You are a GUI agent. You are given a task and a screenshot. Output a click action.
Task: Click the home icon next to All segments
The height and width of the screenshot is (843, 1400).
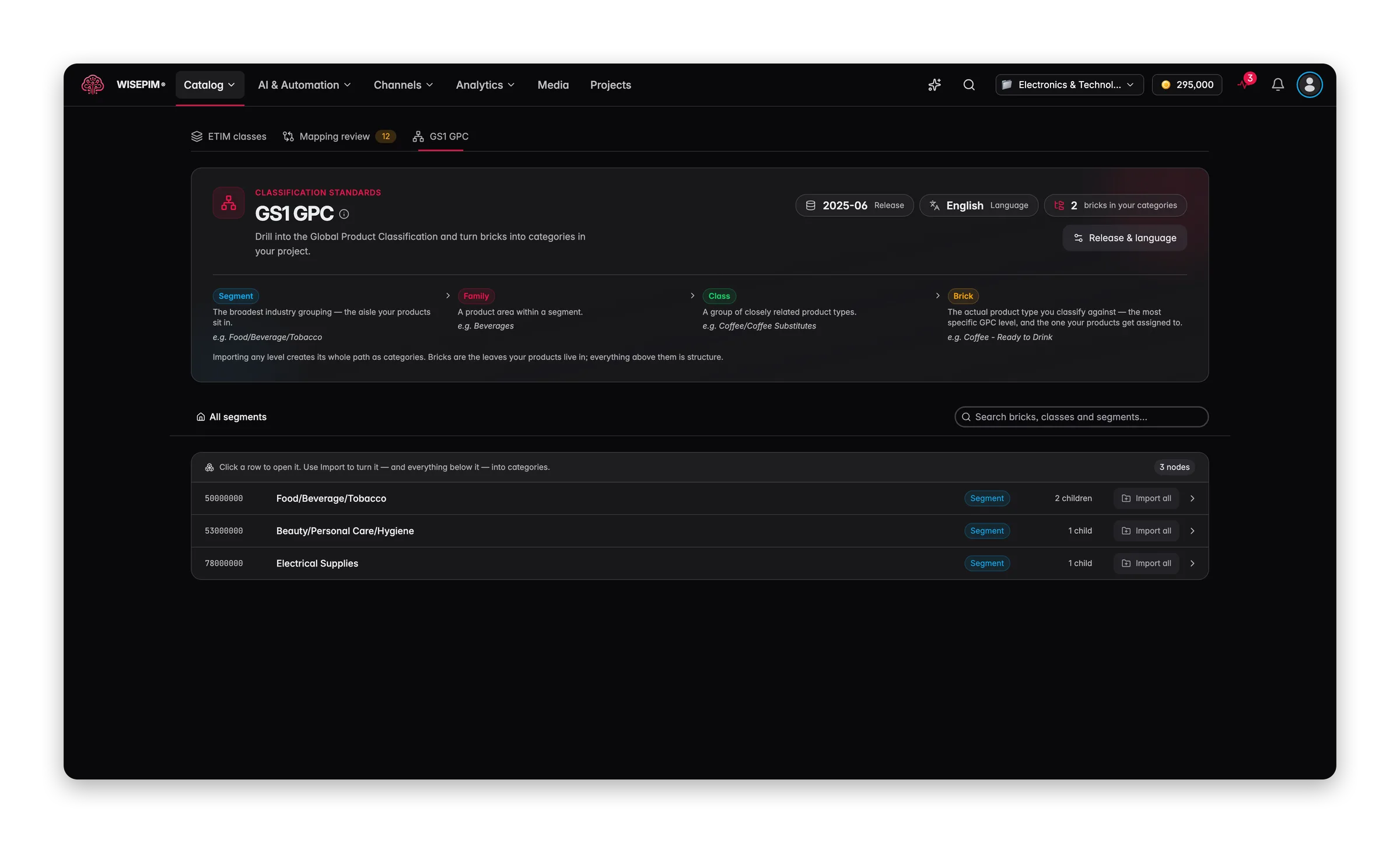201,417
